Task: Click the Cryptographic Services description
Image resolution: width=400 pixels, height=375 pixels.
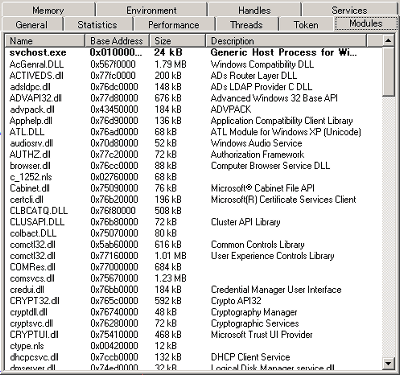Action: pos(255,323)
